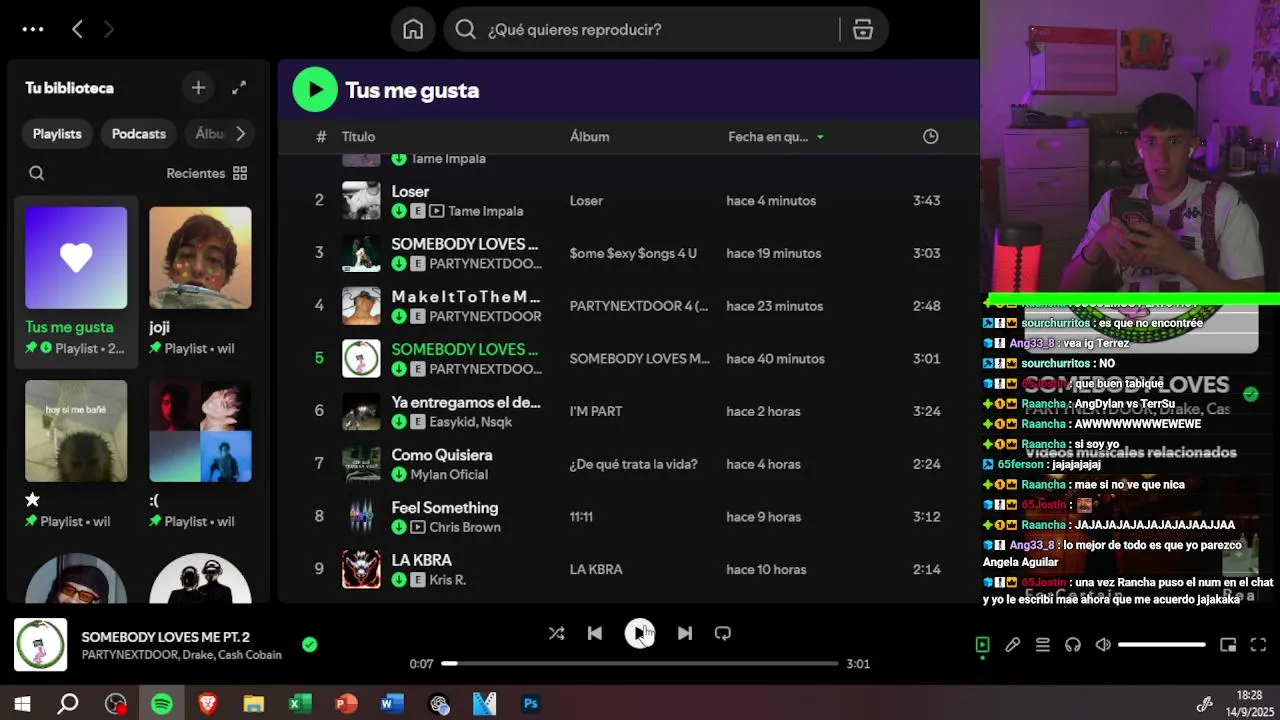Open connect to a device headphones icon

click(x=1073, y=645)
